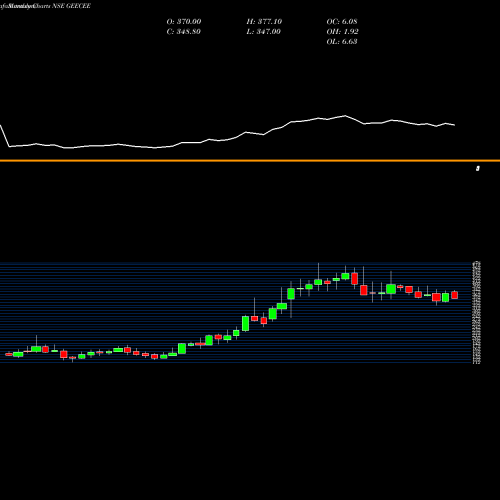500x500 pixels.
Task: Click the orange horizontal baseline
Action: (x=250, y=161)
